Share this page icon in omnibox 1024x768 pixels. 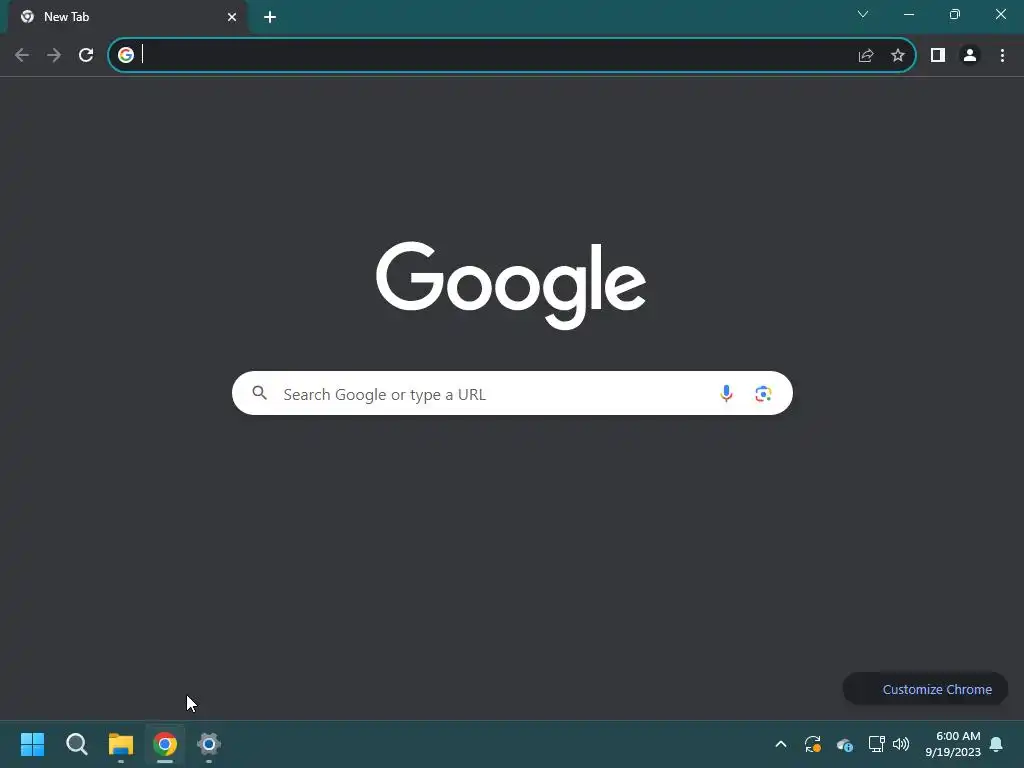tap(866, 56)
